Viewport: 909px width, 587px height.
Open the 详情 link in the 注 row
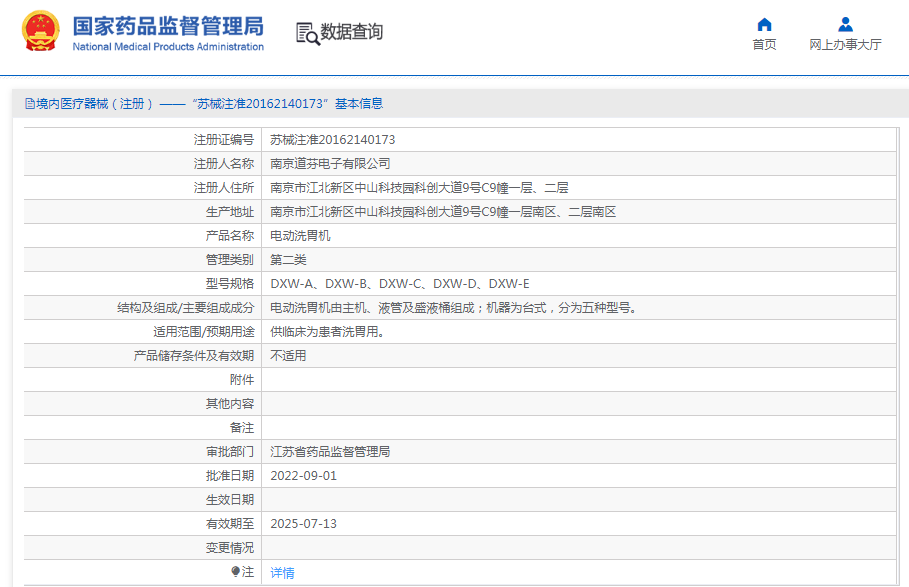282,573
